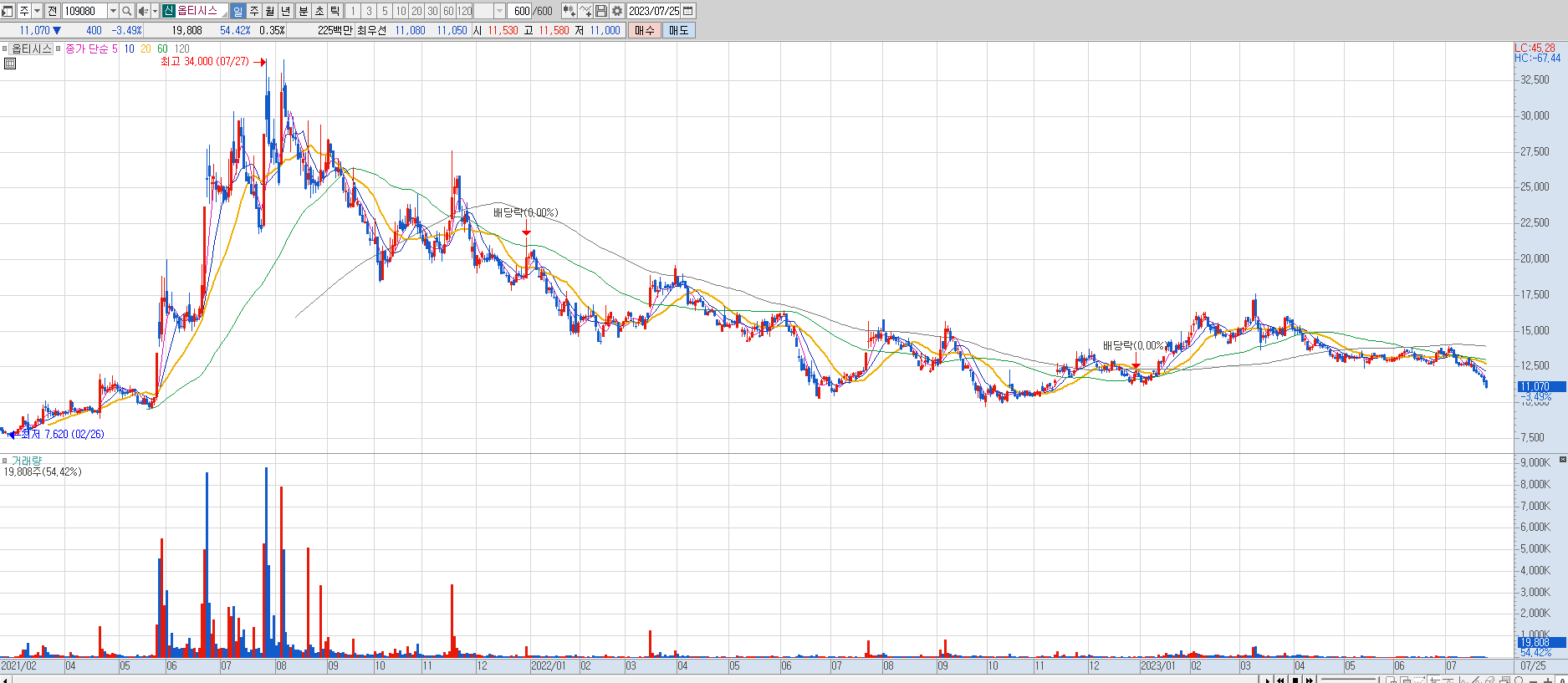The image size is (1568, 683).
Task: Open the 주 type dropdown arrow
Action: [37, 11]
